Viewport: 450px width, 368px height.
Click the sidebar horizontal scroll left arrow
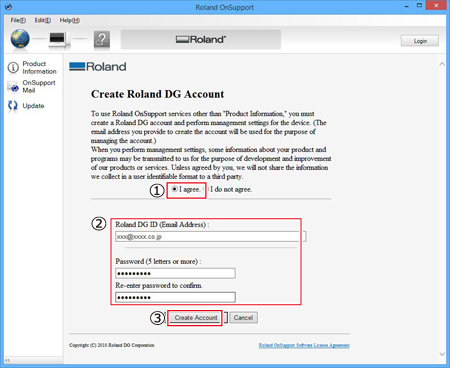coord(7,360)
